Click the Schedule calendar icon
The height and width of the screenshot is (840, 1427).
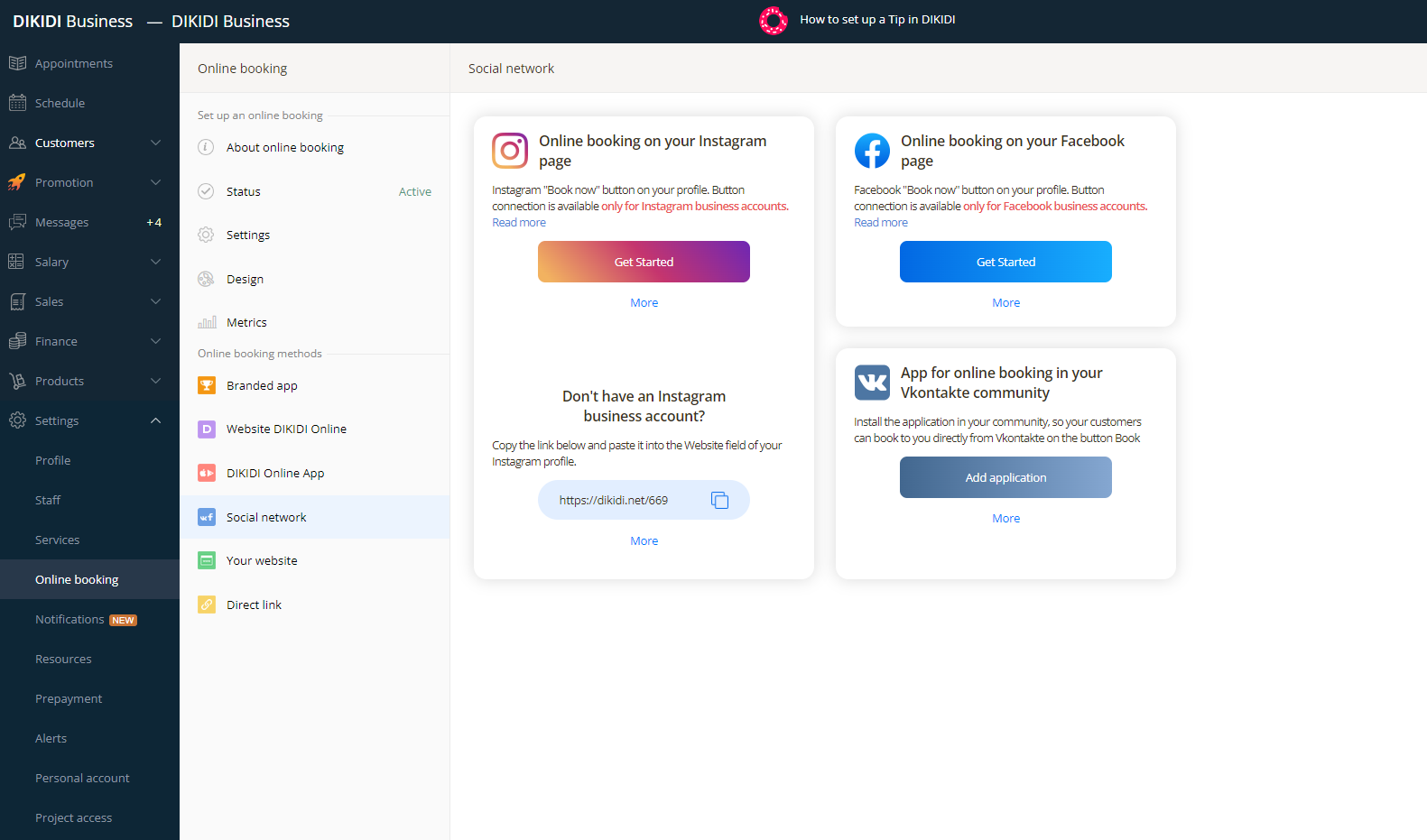17,103
